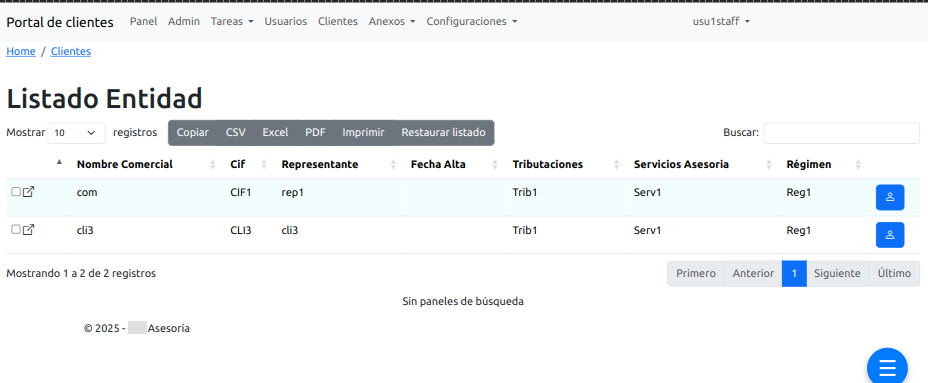928x383 pixels.
Task: Click the CIF1 cell
Action: [241, 192]
